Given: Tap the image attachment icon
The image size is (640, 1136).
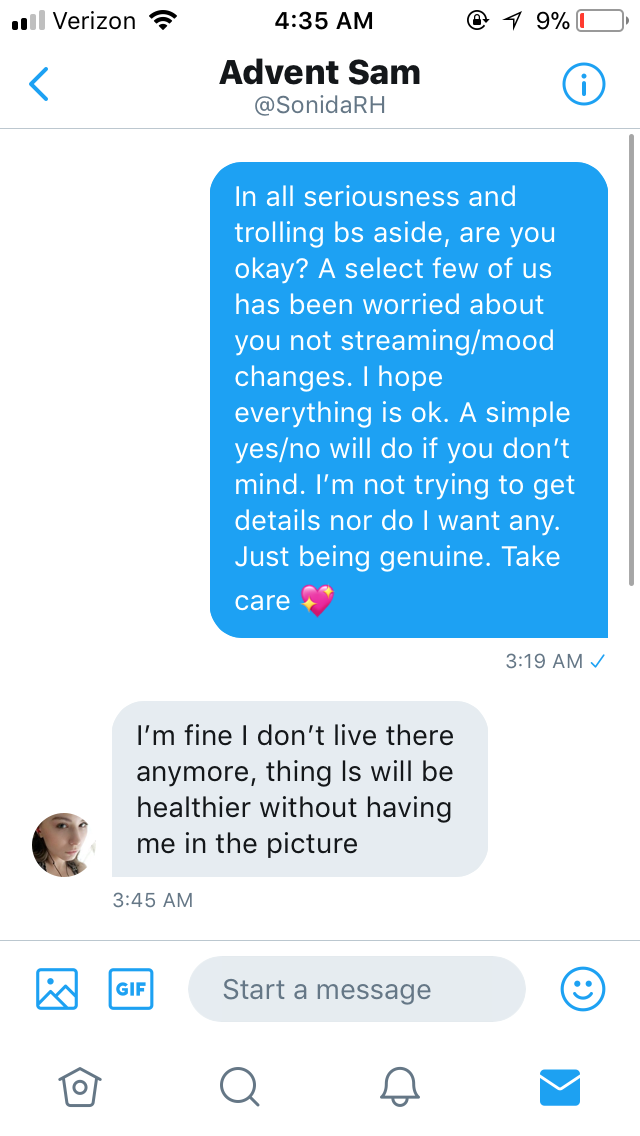Looking at the screenshot, I should pyautogui.click(x=57, y=989).
